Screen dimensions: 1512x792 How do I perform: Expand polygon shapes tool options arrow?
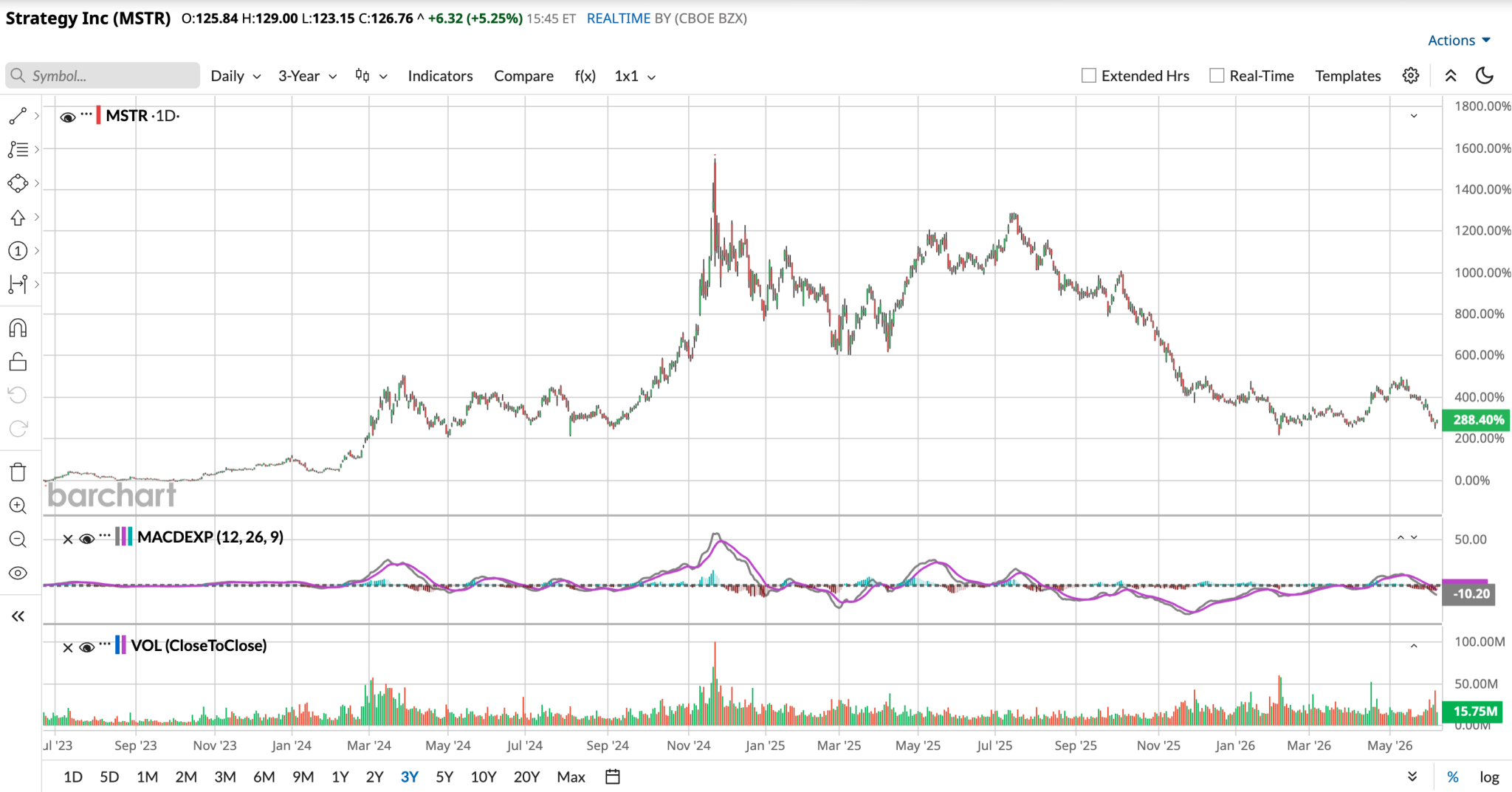click(37, 183)
